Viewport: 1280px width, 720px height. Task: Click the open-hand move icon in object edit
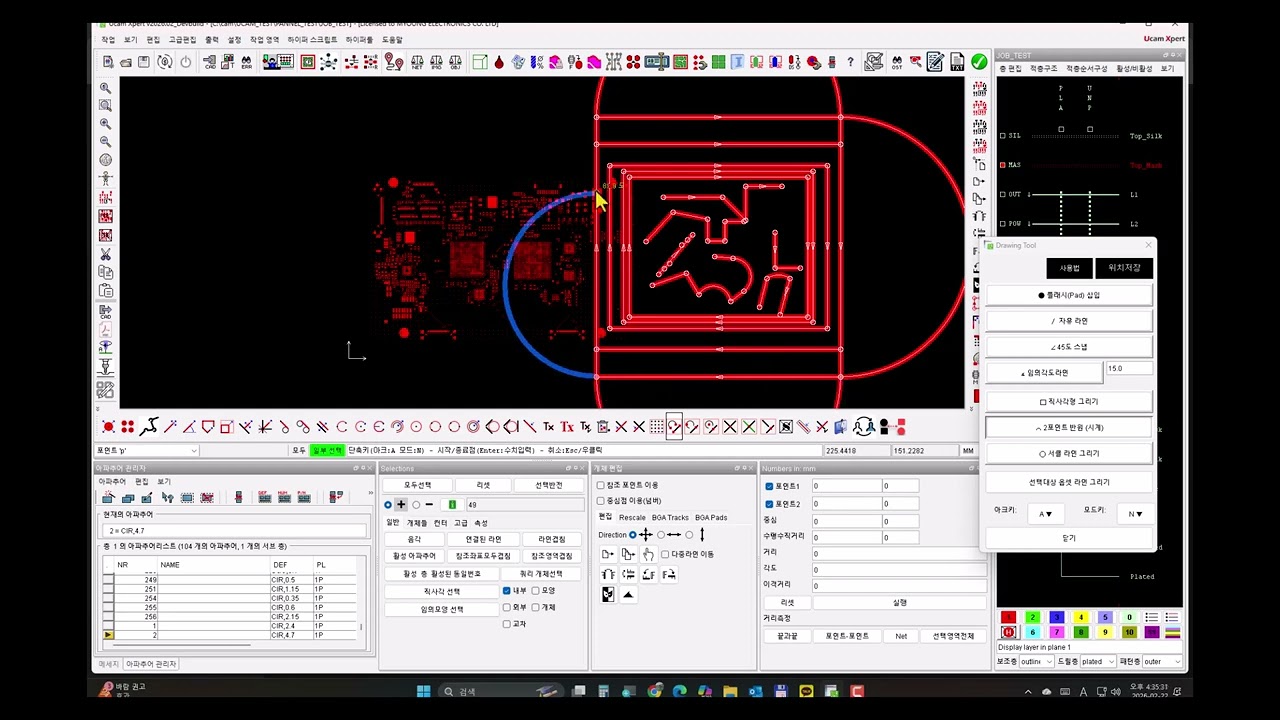[x=648, y=554]
